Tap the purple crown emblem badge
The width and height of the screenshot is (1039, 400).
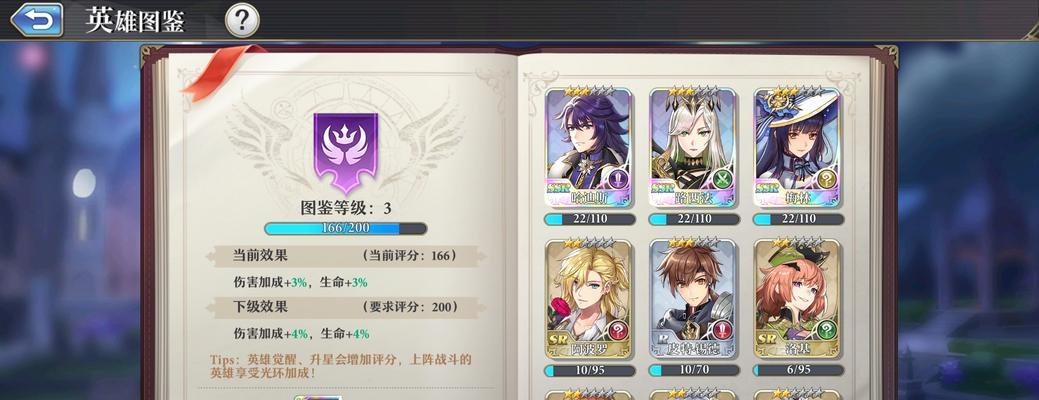[x=345, y=152]
